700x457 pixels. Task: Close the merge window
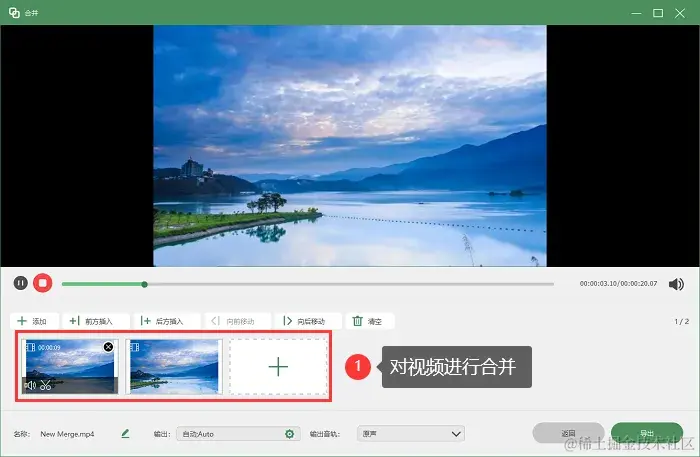click(x=680, y=13)
